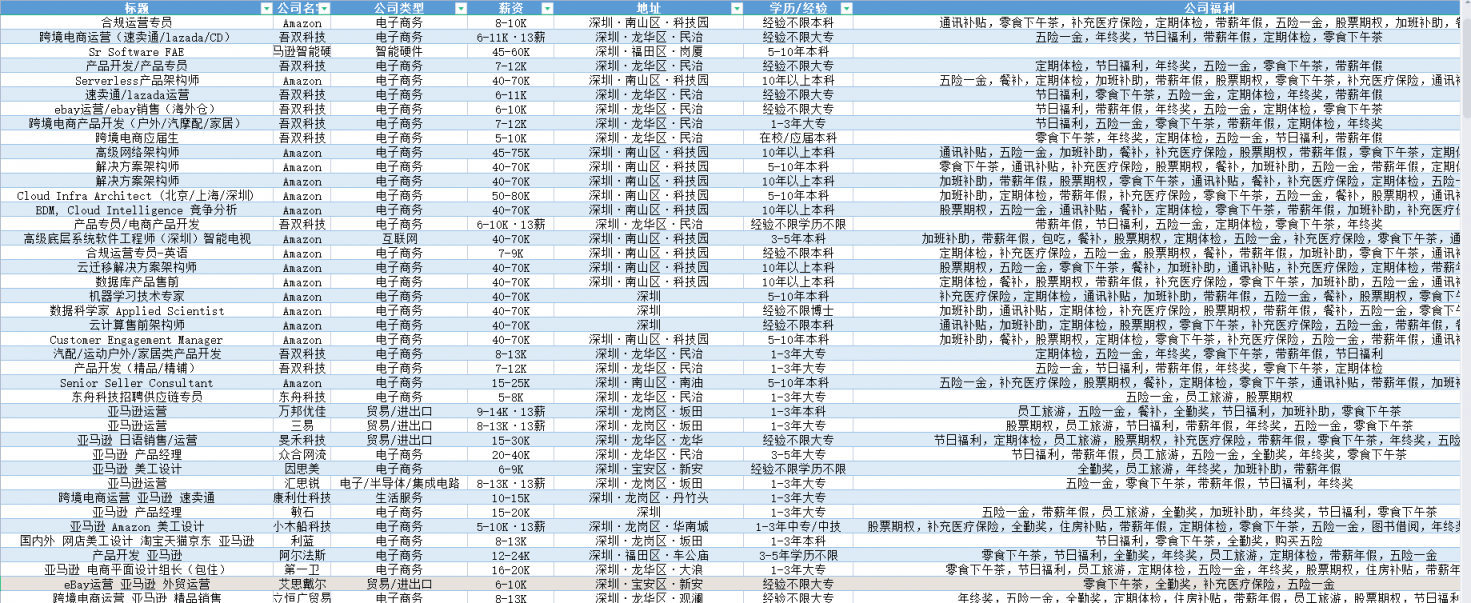Click the 万邦优佳 company cell

coord(302,412)
